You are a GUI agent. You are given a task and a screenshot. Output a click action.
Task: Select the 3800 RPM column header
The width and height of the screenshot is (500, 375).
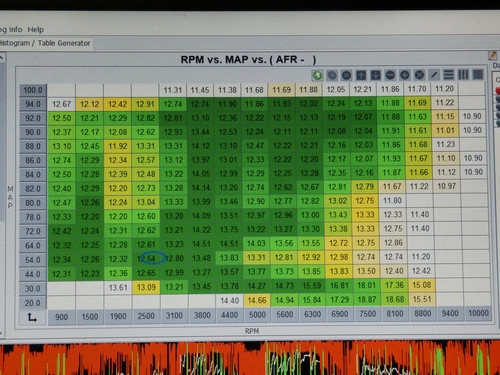click(x=202, y=315)
